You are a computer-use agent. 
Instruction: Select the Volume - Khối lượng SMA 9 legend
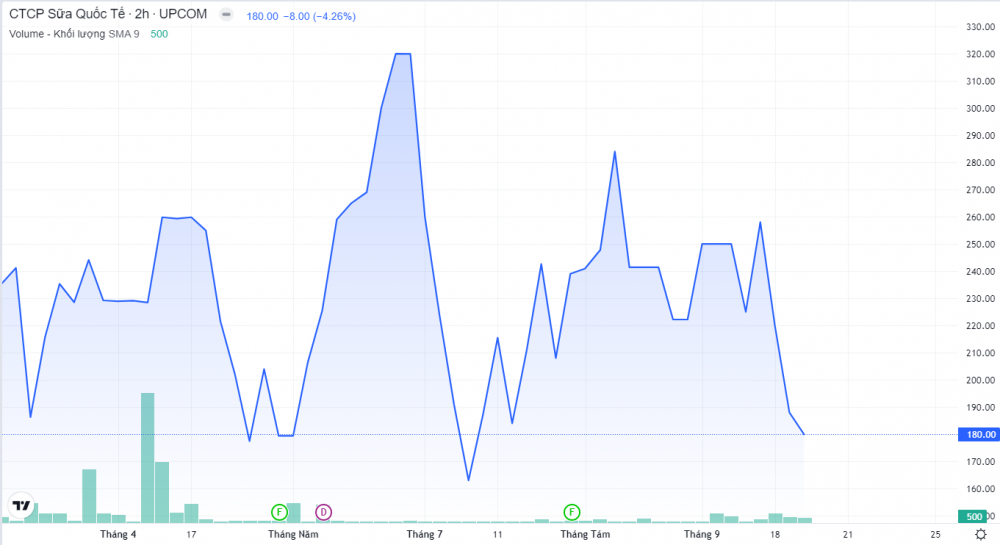(x=74, y=34)
